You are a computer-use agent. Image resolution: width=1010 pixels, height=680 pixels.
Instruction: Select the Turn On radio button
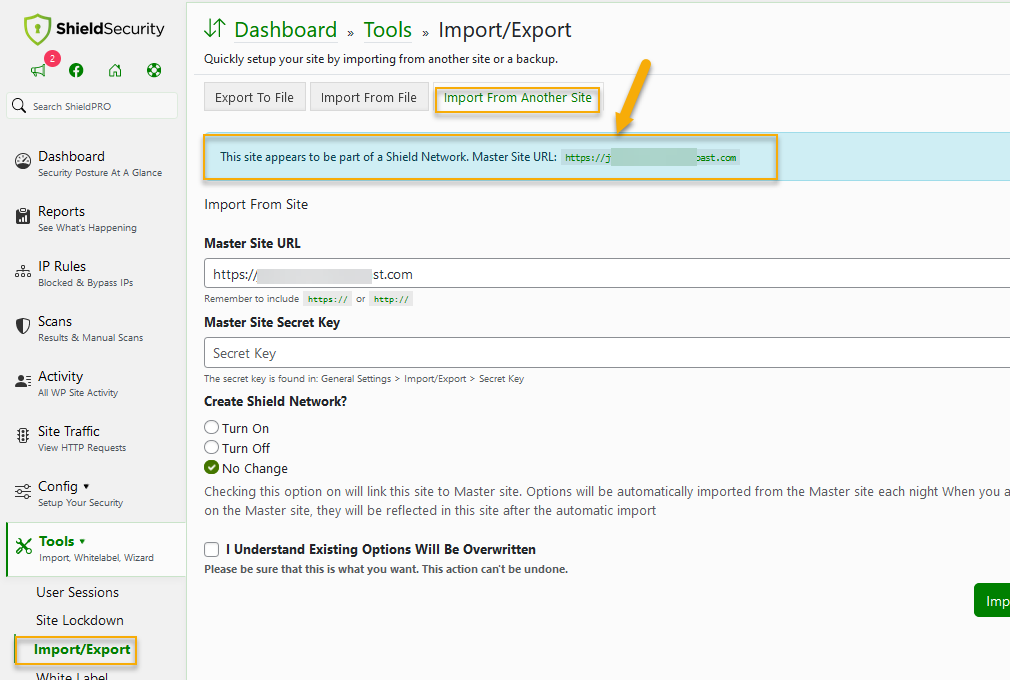tap(211, 427)
